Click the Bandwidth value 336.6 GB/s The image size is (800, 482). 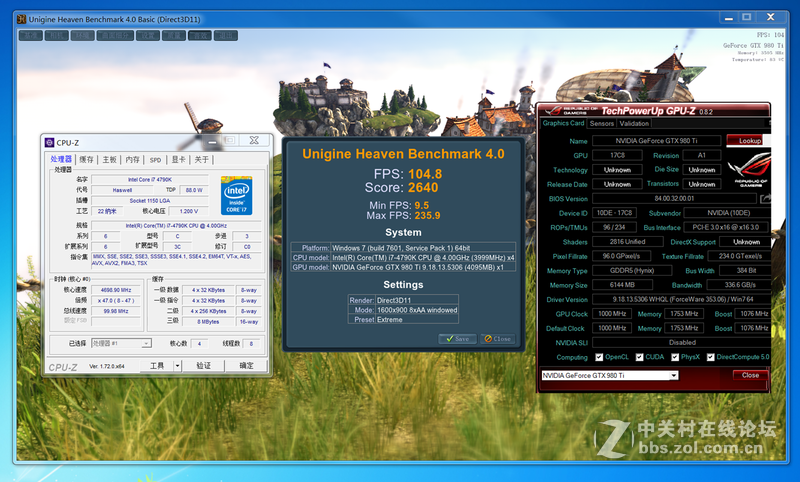[x=740, y=285]
